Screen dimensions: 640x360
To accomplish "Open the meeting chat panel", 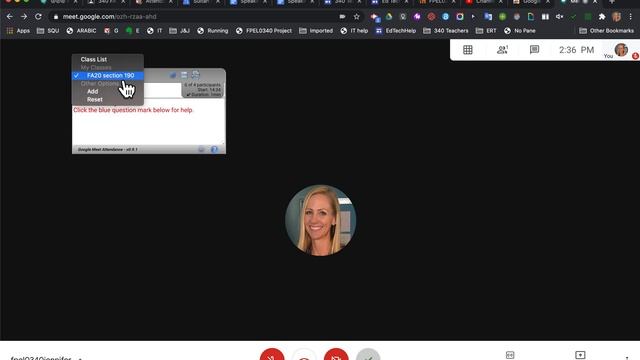I will [x=534, y=50].
